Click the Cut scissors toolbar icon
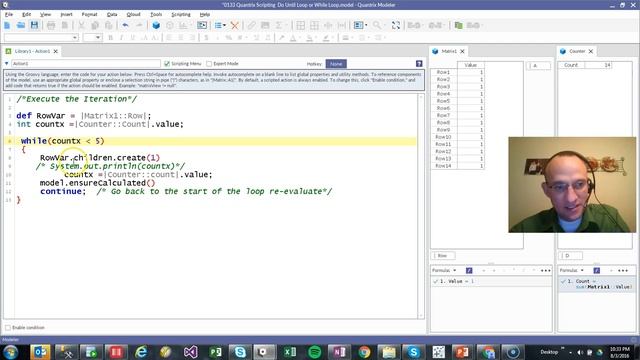Viewport: 640px width, 360px height. tap(81, 25)
